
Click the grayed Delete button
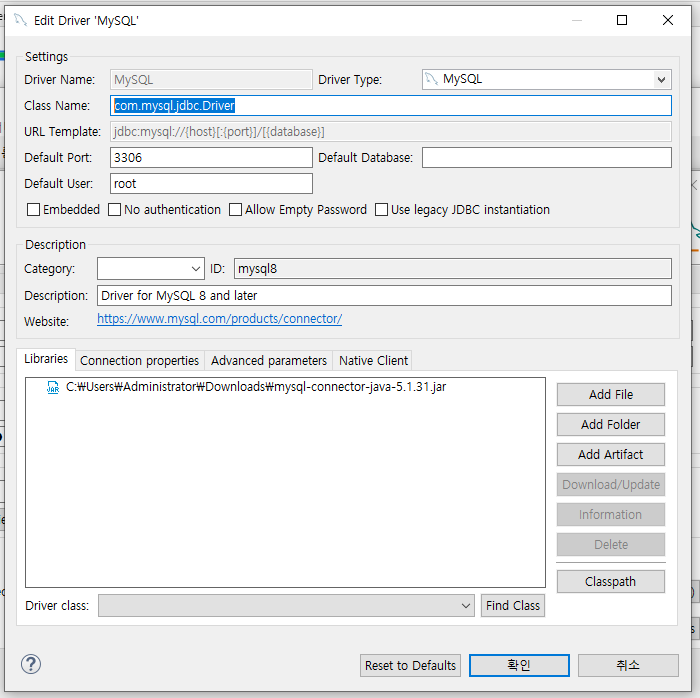[611, 544]
